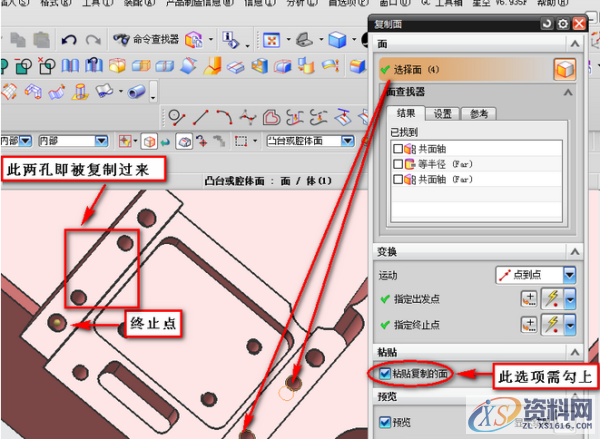The width and height of the screenshot is (600, 439).
Task: Select the Subtract boolean icon with red minus
Action: pyautogui.click(x=23, y=66)
